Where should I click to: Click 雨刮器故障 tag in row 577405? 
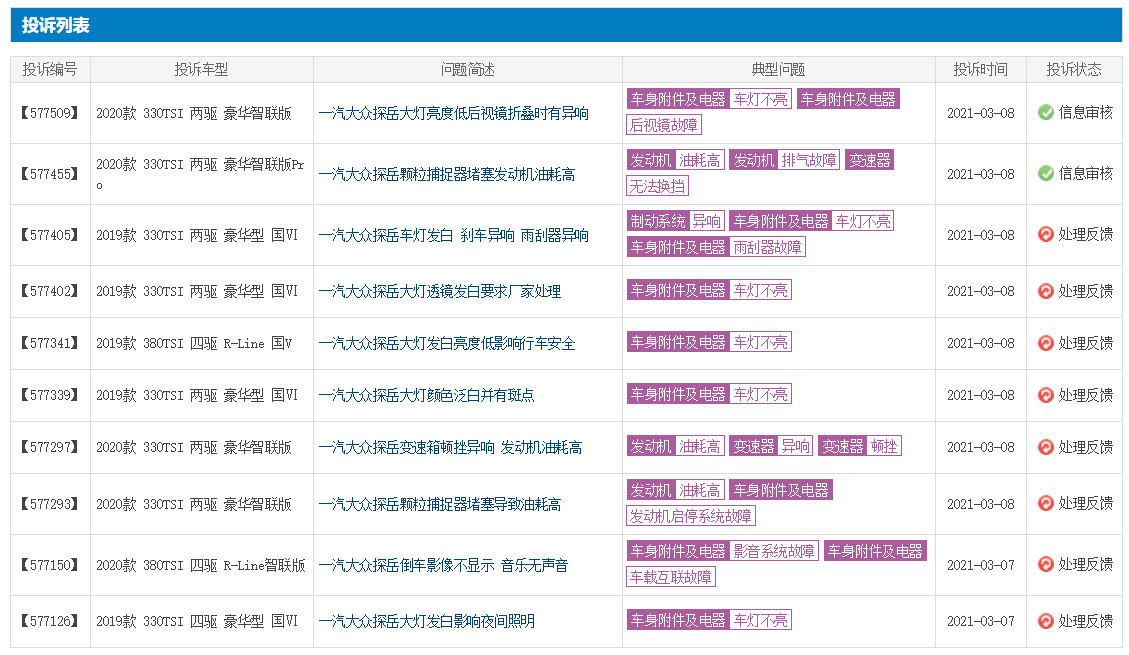pos(768,248)
